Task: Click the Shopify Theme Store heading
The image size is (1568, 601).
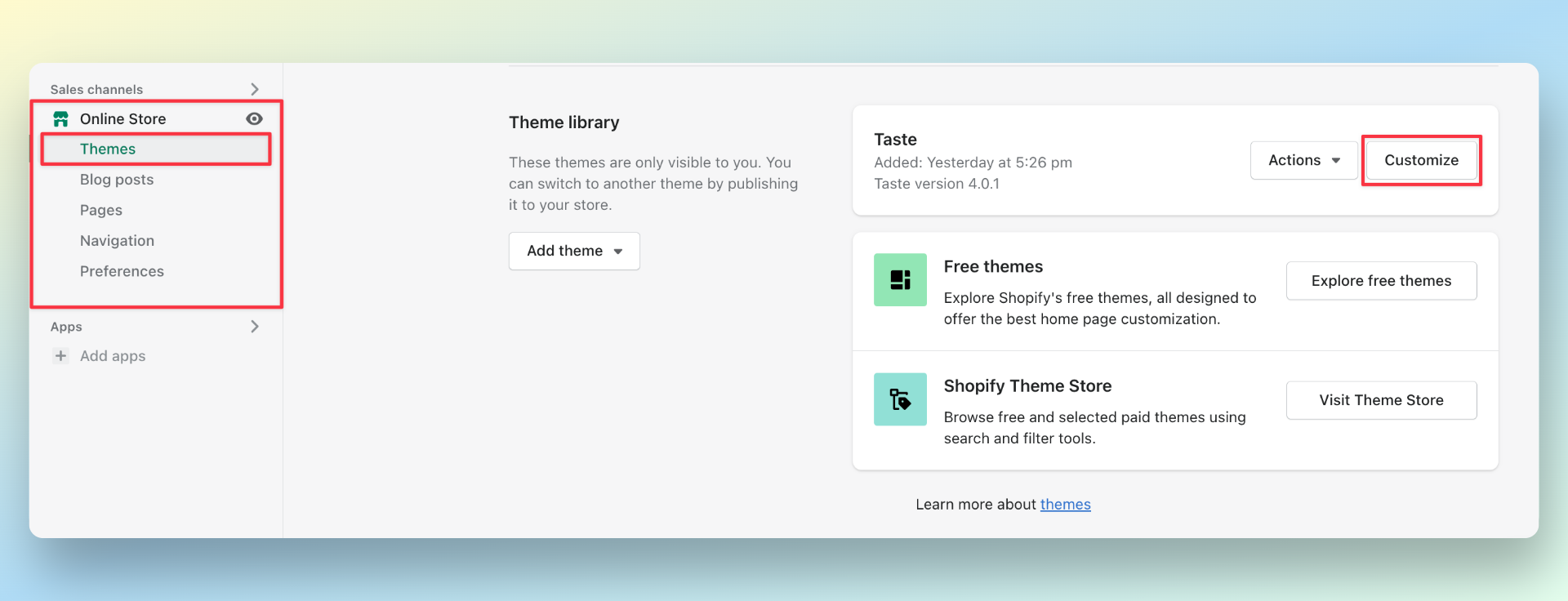Action: pyautogui.click(x=1027, y=386)
